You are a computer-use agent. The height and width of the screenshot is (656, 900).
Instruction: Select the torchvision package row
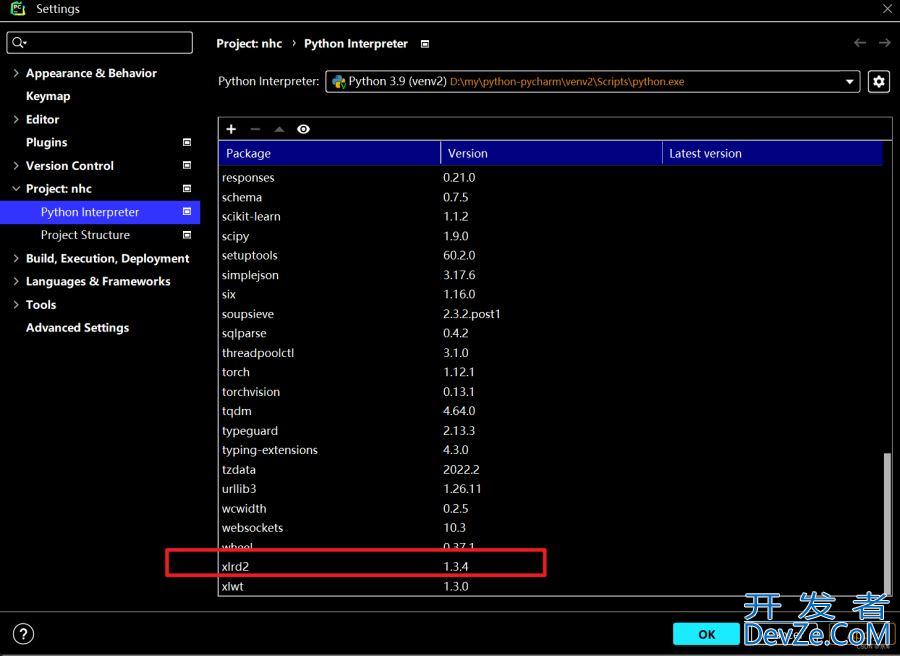point(551,391)
